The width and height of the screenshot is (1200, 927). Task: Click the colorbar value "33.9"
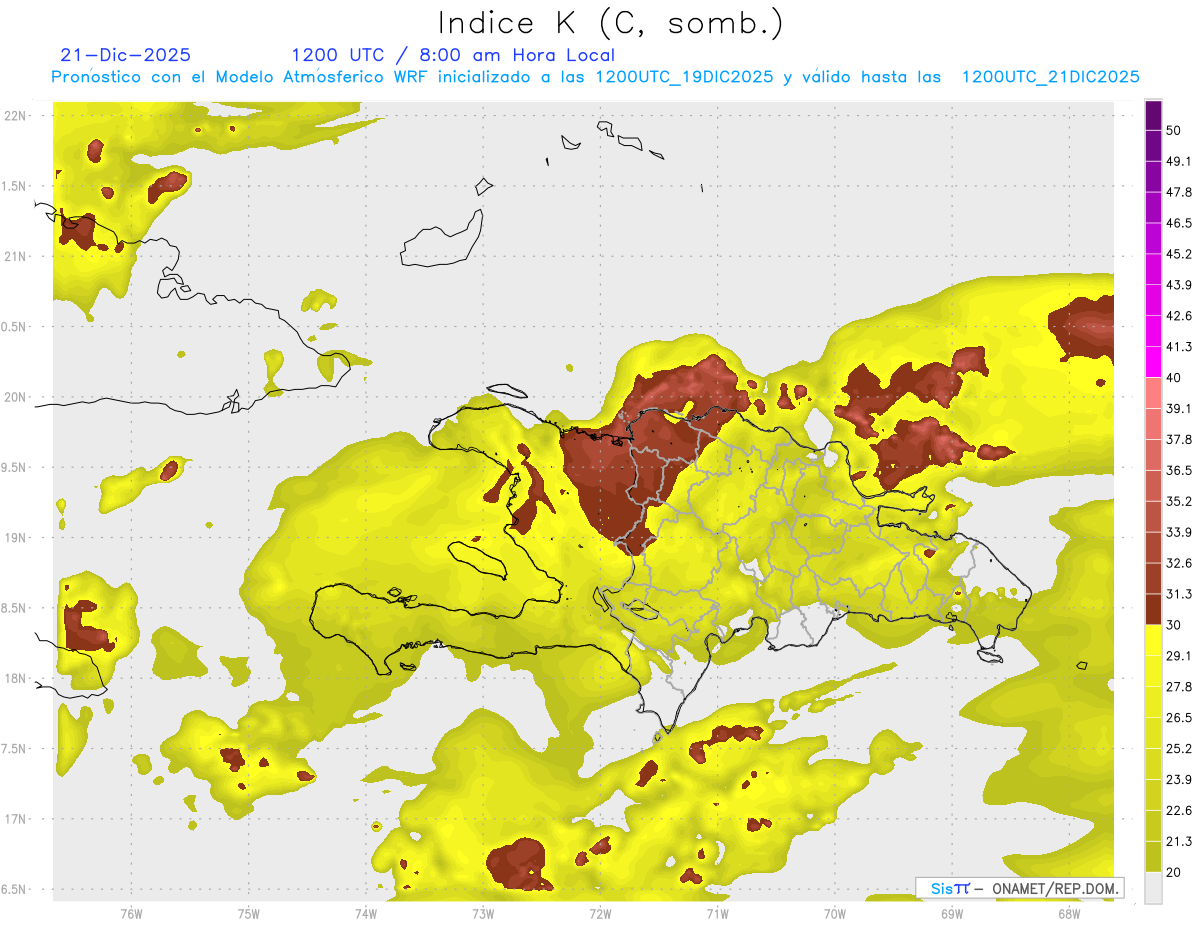coord(1178,532)
